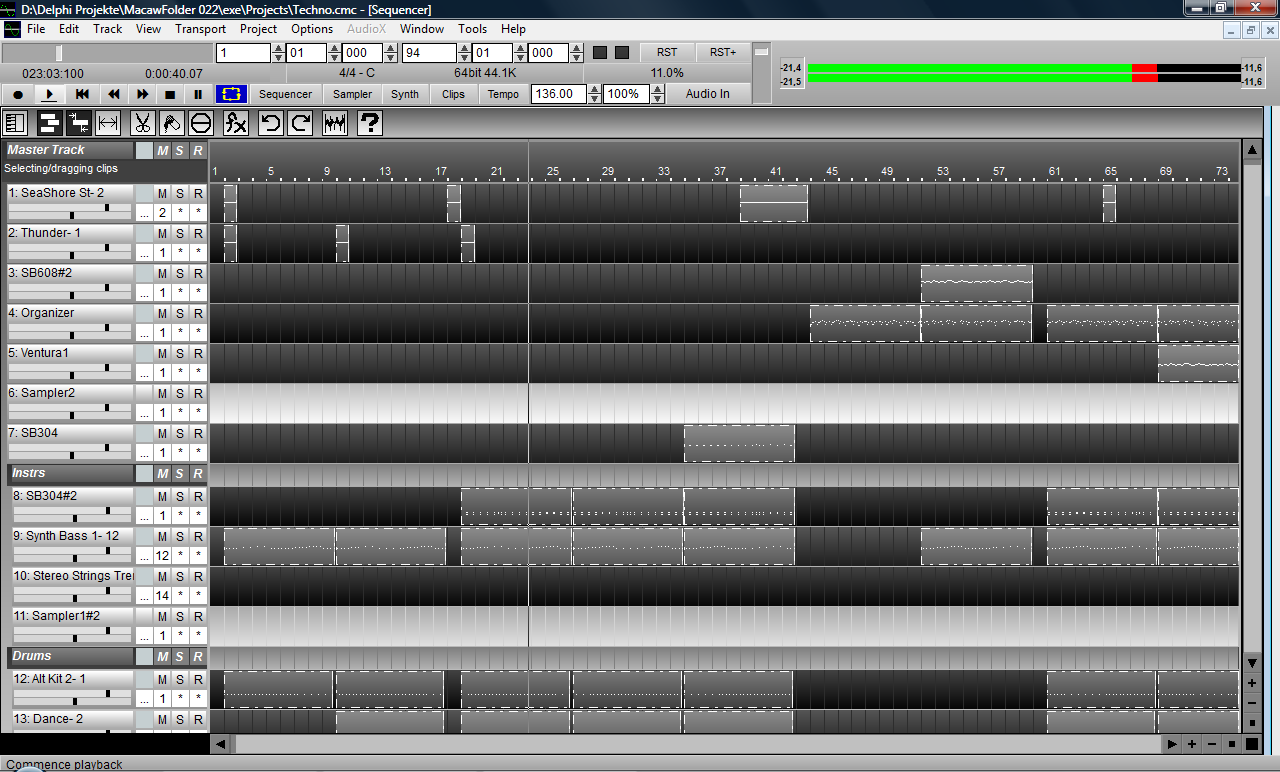Click the fx effects icon

point(235,123)
